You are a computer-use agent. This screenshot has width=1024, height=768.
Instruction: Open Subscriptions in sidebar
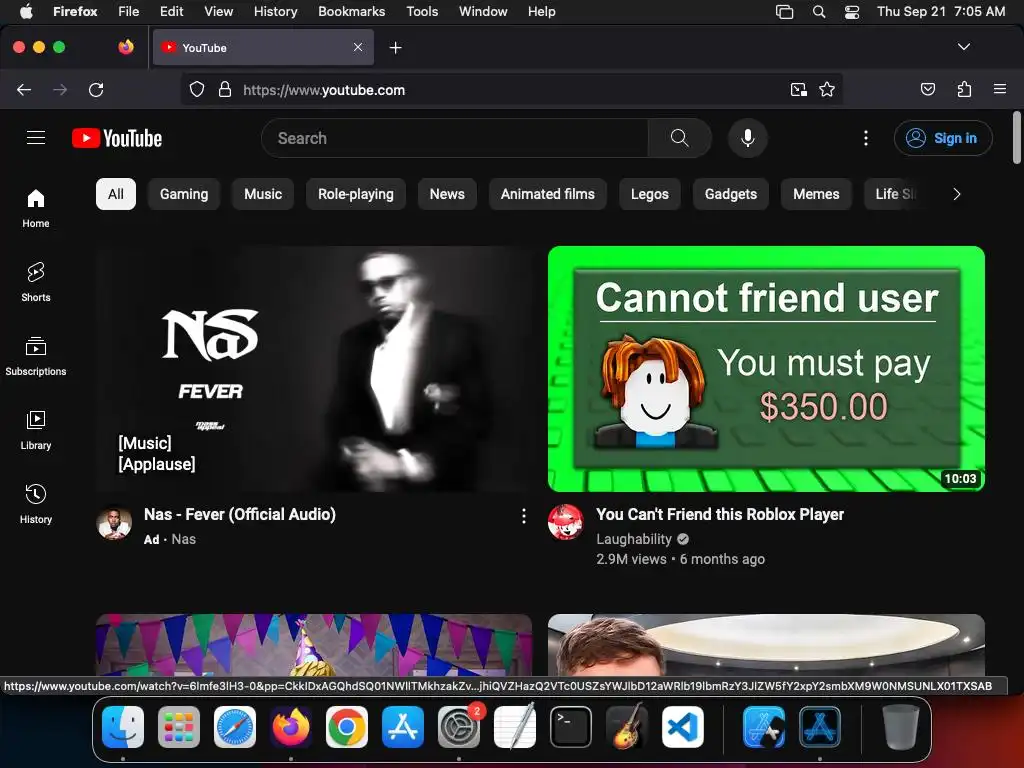click(x=36, y=356)
